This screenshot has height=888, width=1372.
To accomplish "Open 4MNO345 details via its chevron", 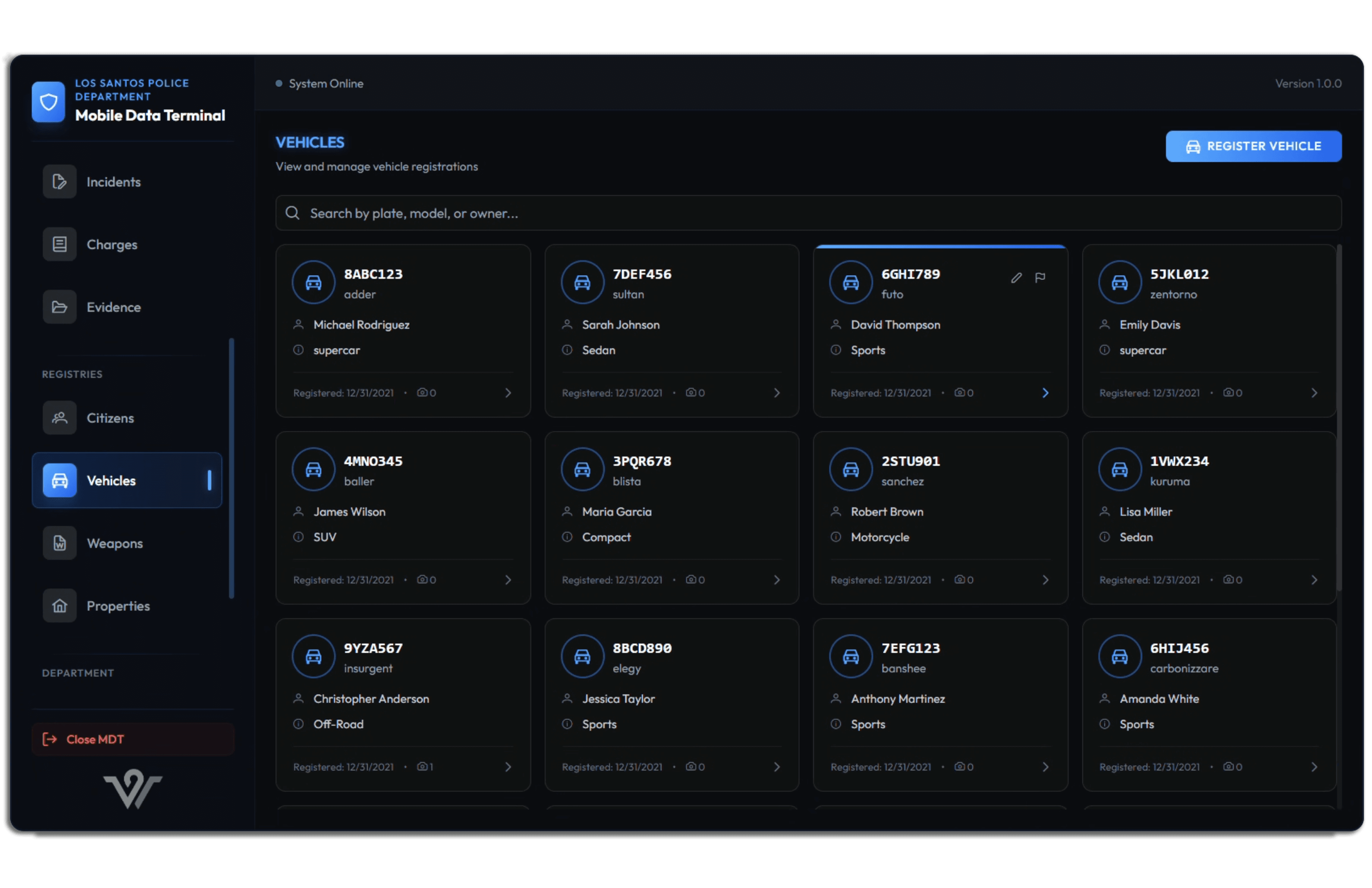I will tap(508, 580).
